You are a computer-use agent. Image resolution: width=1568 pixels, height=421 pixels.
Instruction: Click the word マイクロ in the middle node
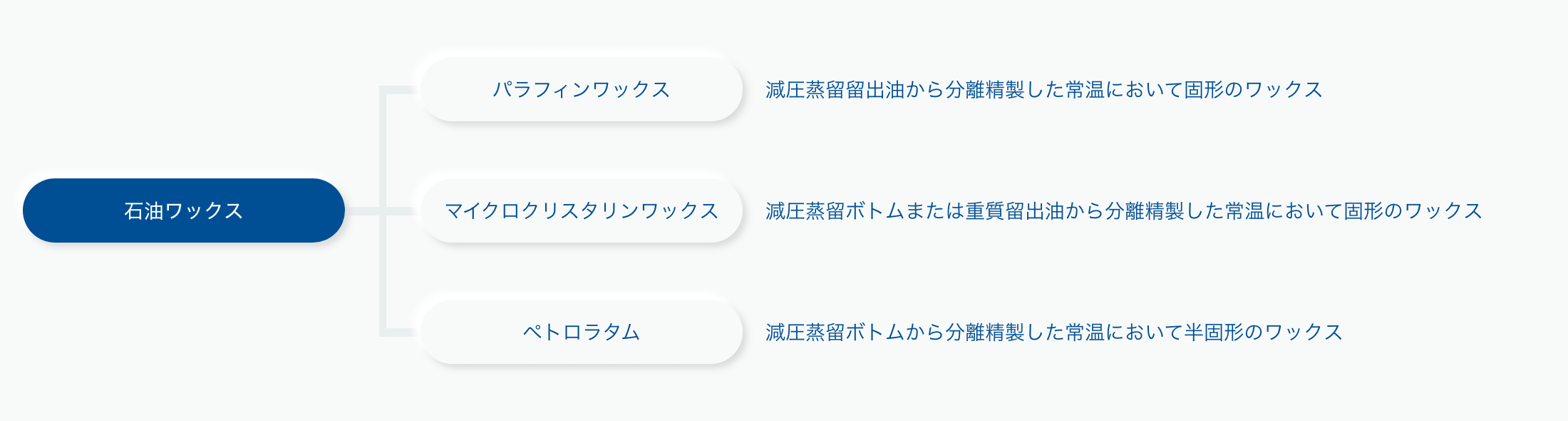tap(484, 211)
